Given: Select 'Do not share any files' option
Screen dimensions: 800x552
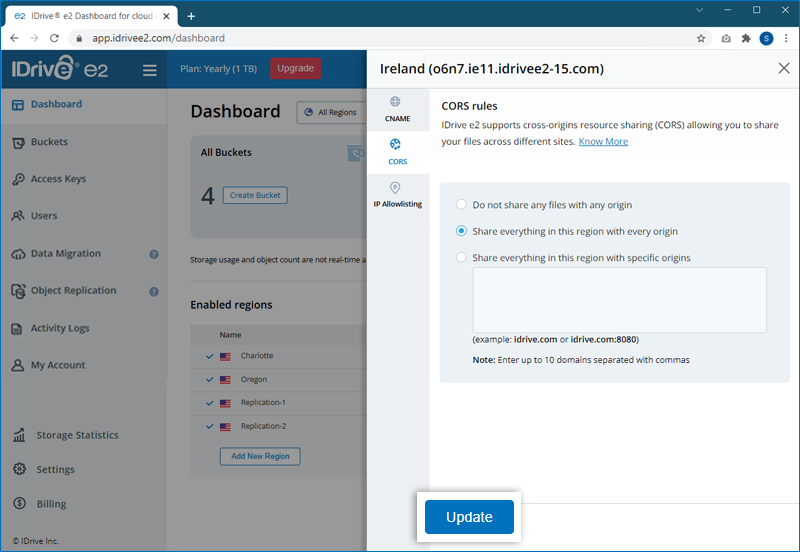Looking at the screenshot, I should tap(461, 205).
